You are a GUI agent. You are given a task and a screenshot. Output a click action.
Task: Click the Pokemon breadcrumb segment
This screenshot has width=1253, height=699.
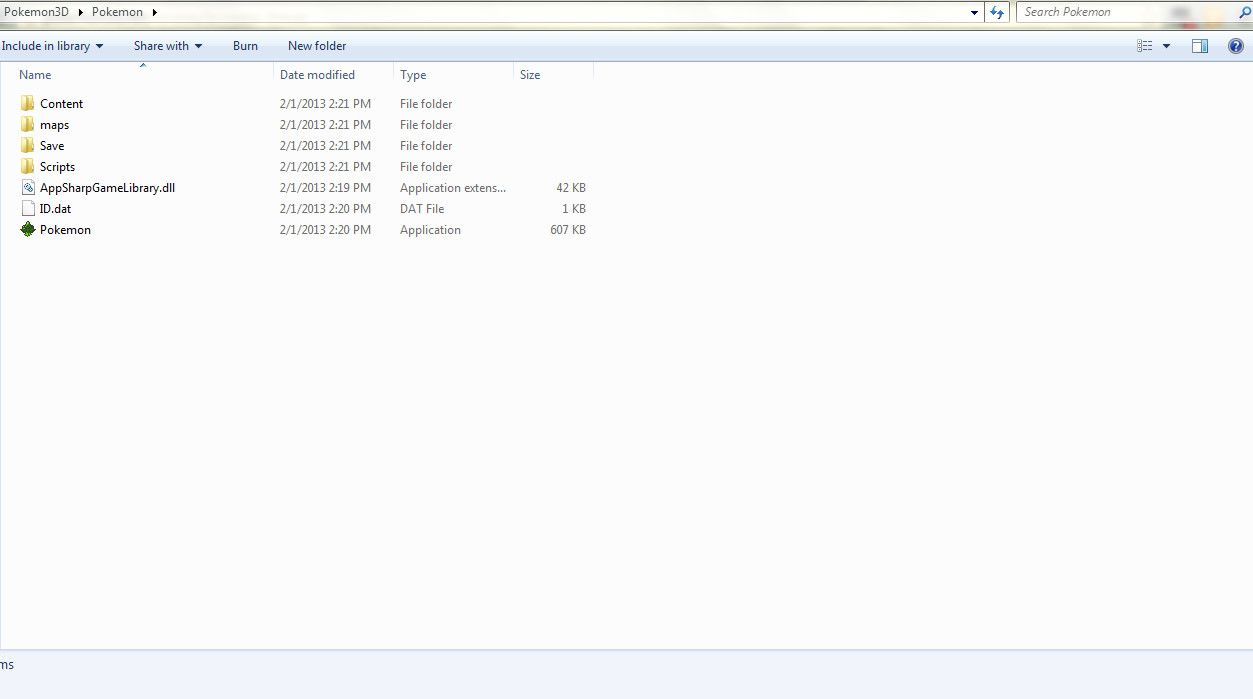pyautogui.click(x=117, y=12)
